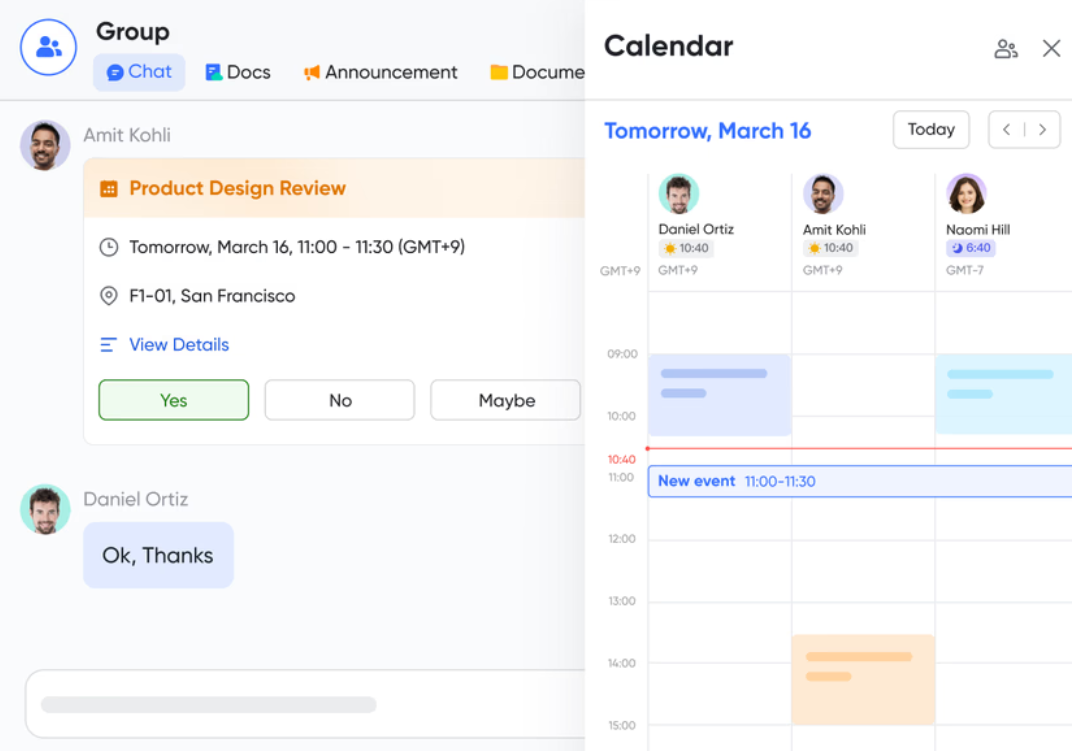Click the clock icon next to event time
Screen dimensions: 1072x751
(x=109, y=247)
